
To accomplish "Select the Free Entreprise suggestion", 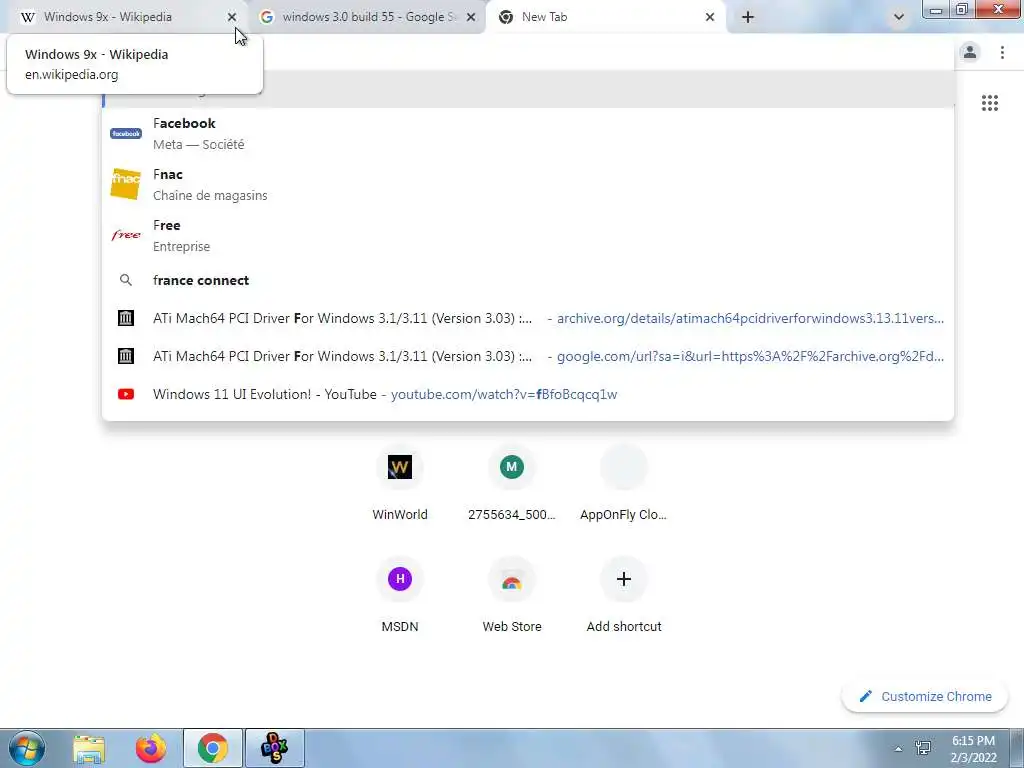I will coord(528,235).
